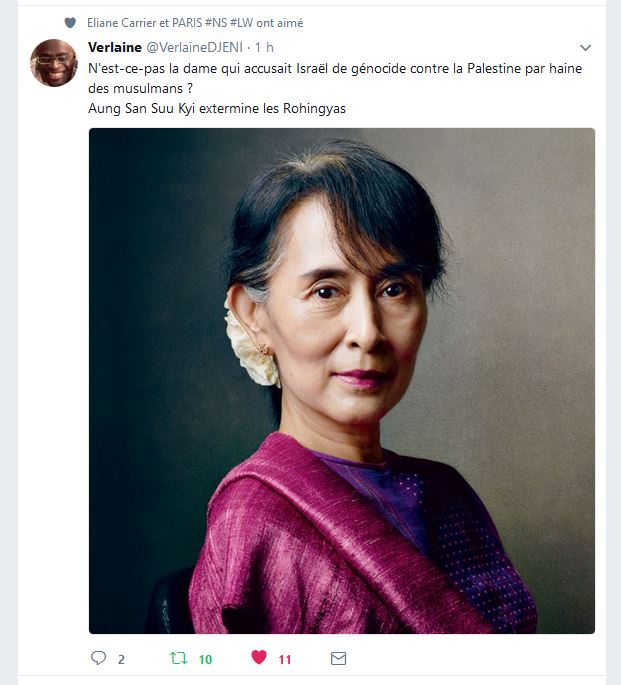The image size is (621, 685).
Task: Open the @VerlaineDJENI handle link
Action: coord(194,47)
